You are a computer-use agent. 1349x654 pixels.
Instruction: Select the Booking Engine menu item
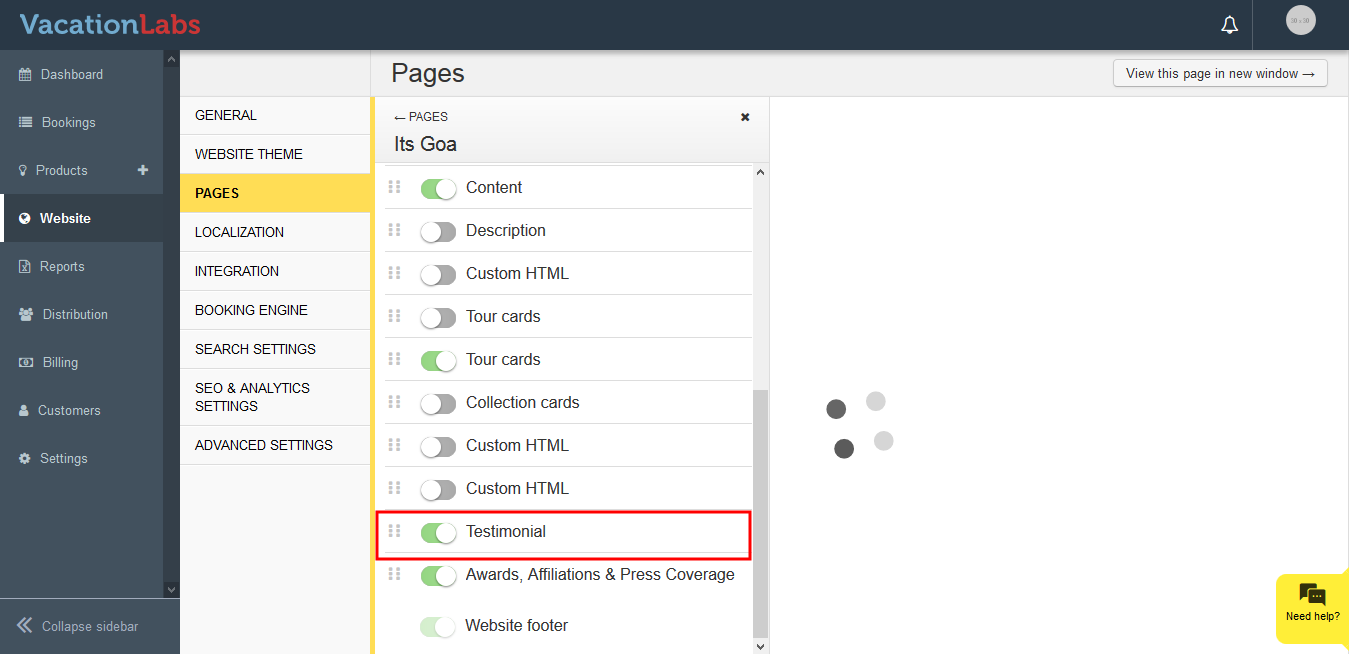tap(251, 310)
